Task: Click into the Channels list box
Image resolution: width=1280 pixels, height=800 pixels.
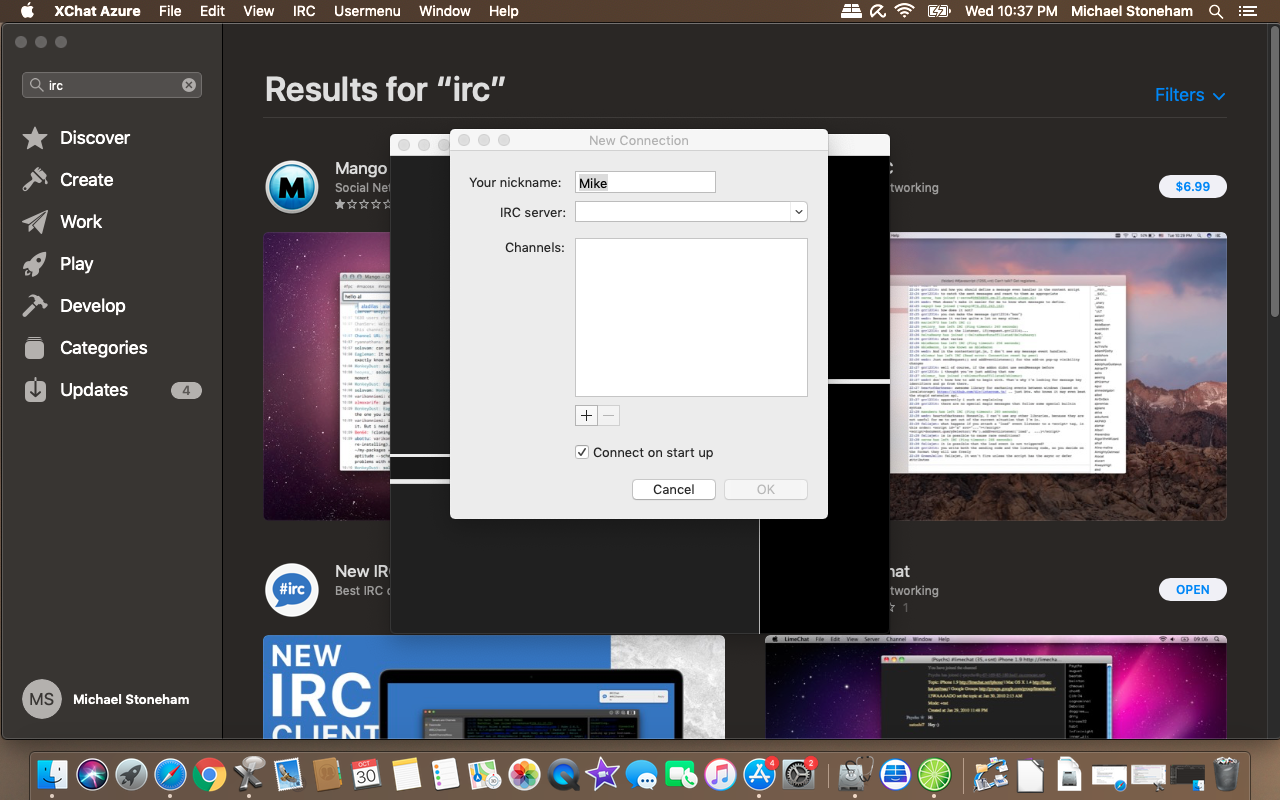Action: (691, 317)
